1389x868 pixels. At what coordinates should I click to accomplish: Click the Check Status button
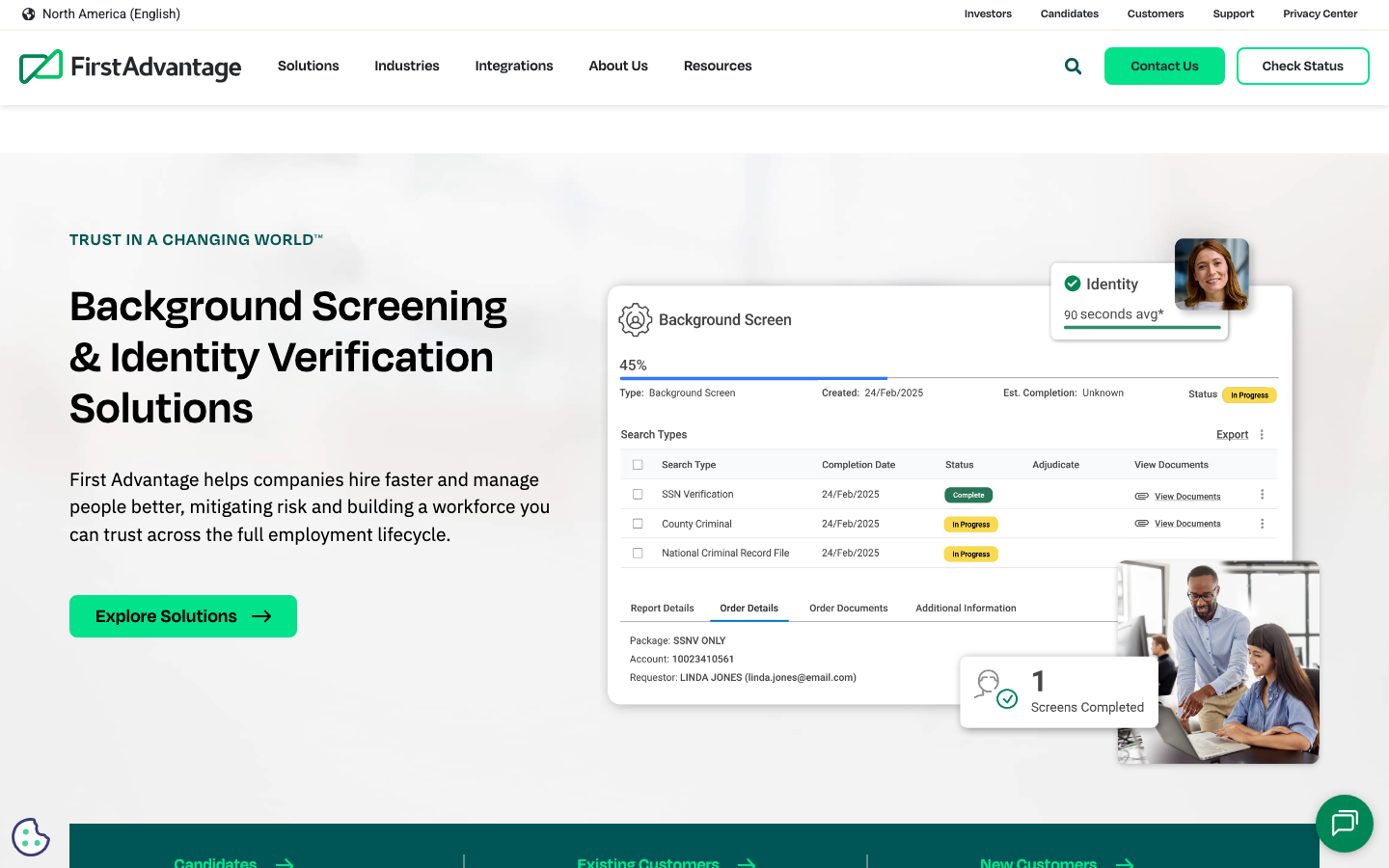[x=1303, y=67]
